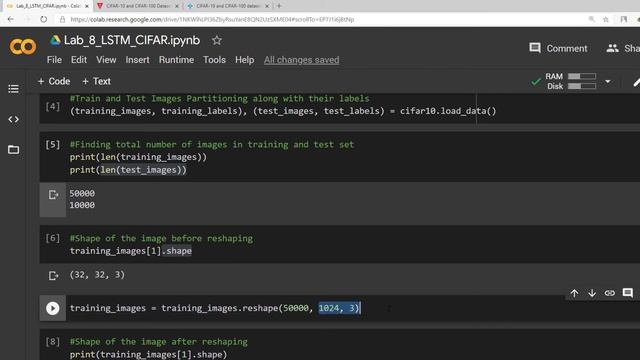Move the cell down with the arrow icon
640x360 pixels.
point(592,293)
